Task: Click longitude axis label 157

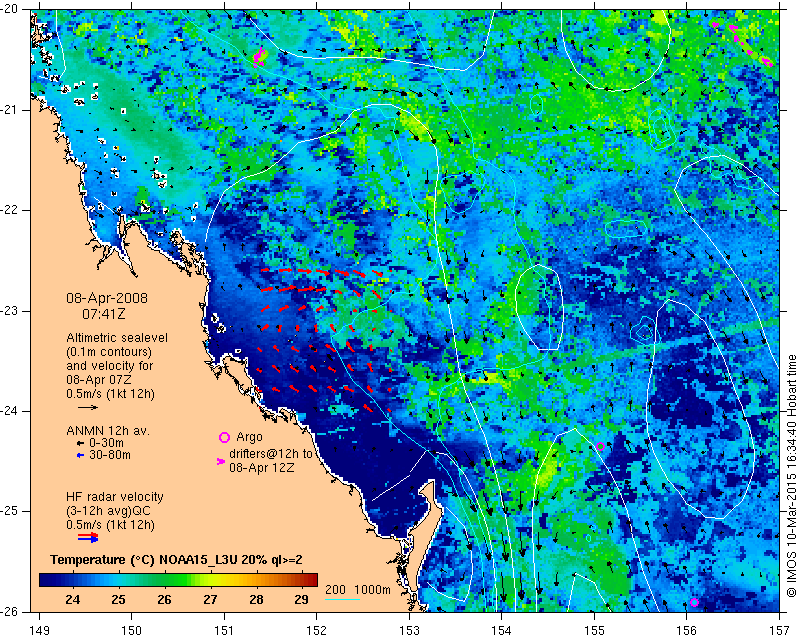Action: (x=780, y=631)
